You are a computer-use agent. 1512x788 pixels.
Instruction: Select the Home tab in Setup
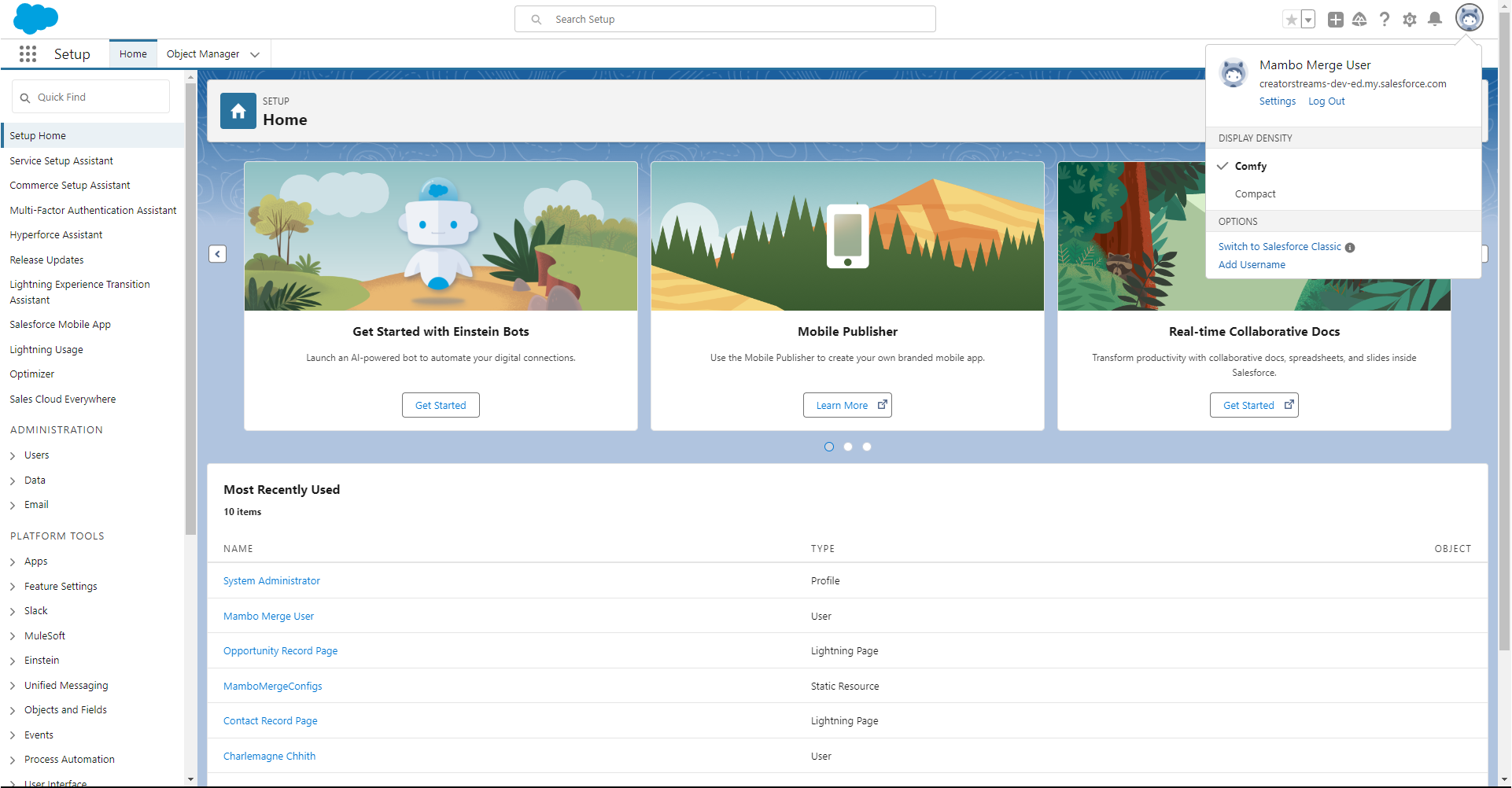pos(132,53)
